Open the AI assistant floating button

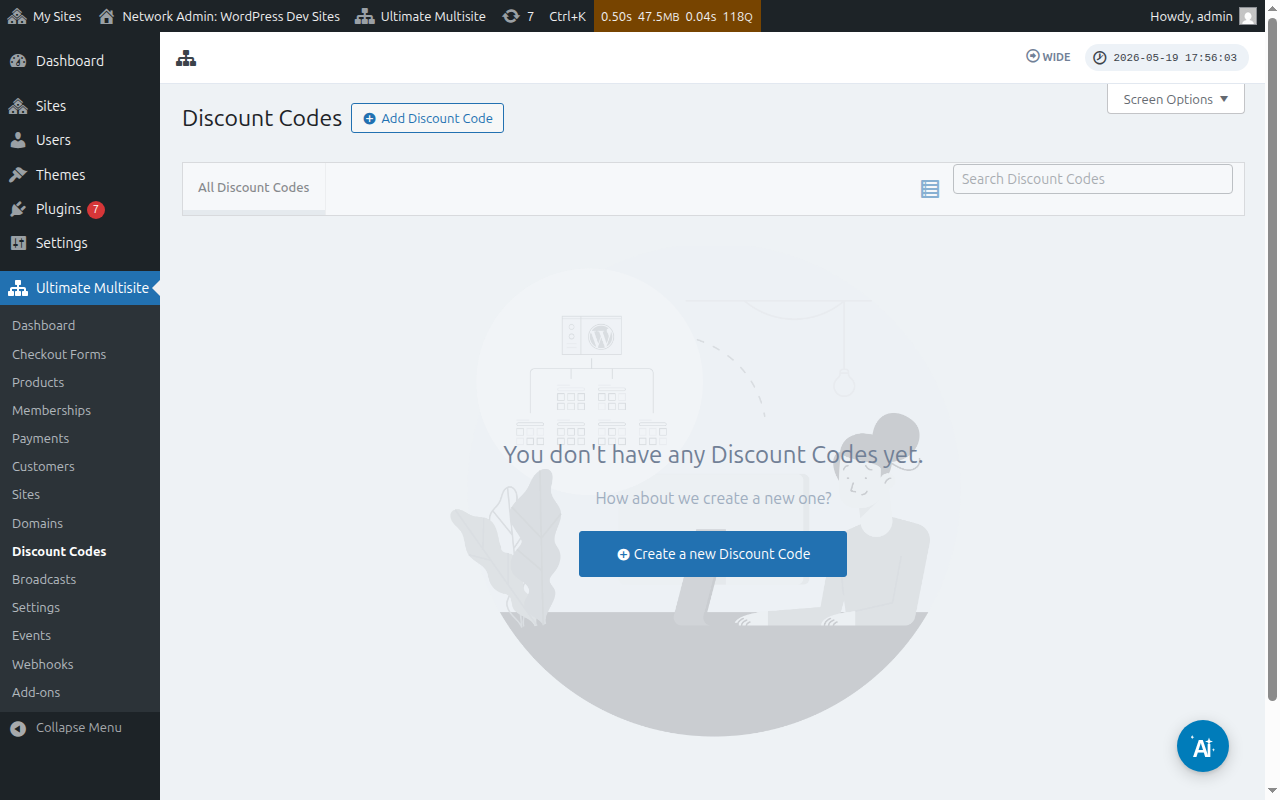click(x=1203, y=746)
